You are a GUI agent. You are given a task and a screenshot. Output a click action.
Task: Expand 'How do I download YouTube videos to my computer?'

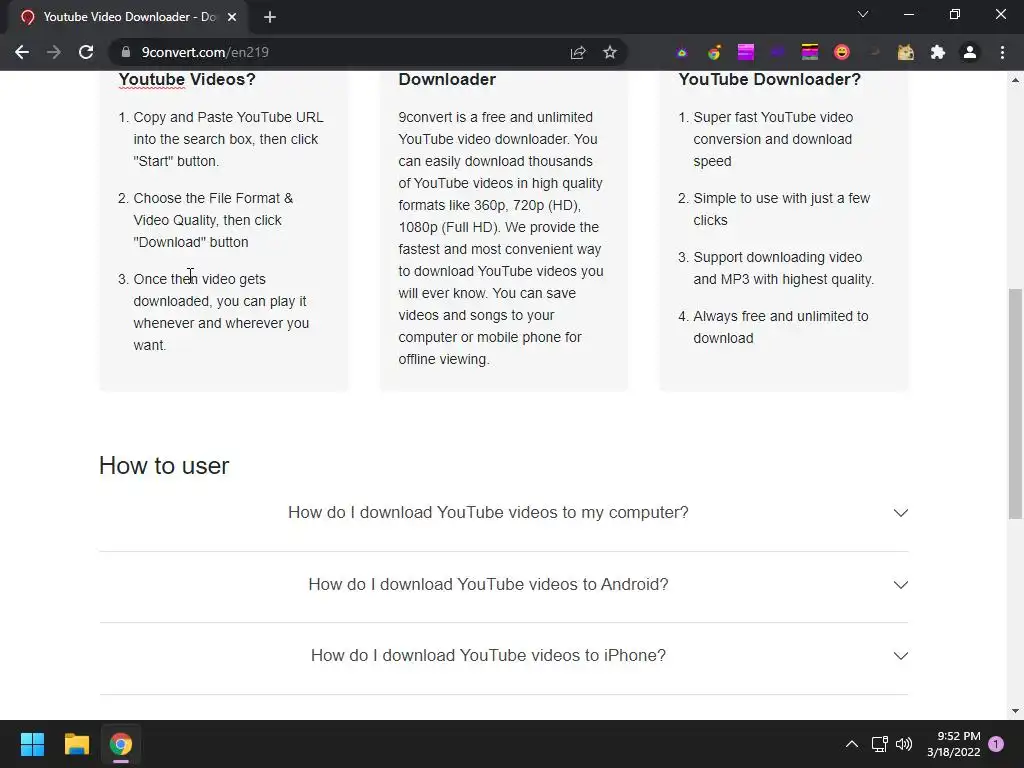pos(504,513)
